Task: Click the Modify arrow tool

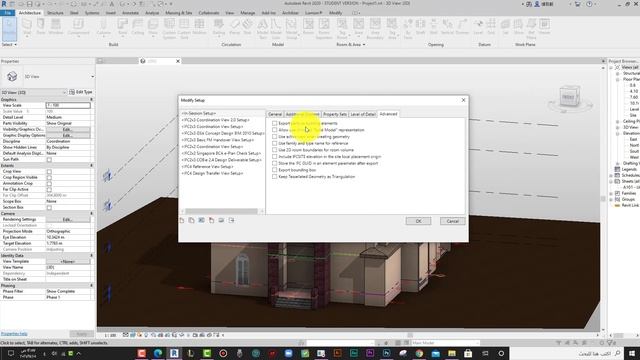Action: coord(9,28)
